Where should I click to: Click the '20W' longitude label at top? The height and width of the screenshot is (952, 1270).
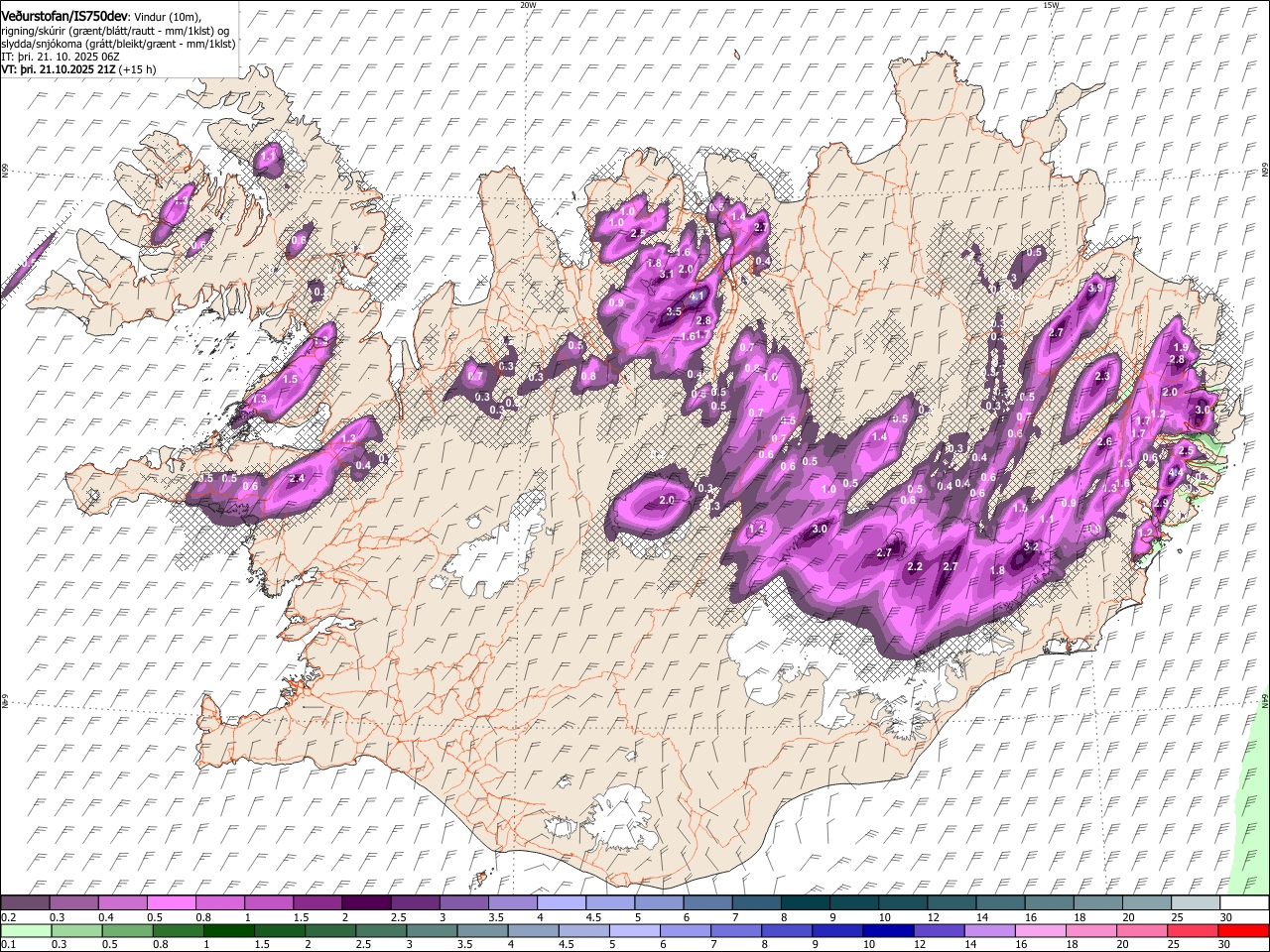pyautogui.click(x=528, y=5)
